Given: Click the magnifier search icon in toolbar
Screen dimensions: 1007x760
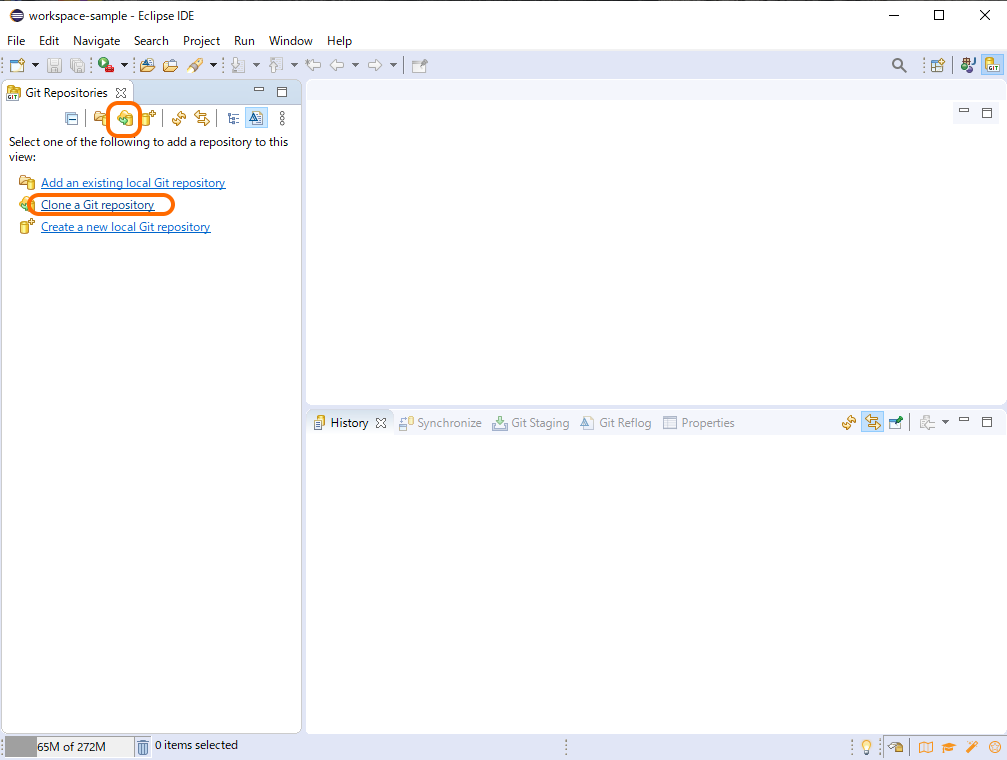Looking at the screenshot, I should point(899,65).
